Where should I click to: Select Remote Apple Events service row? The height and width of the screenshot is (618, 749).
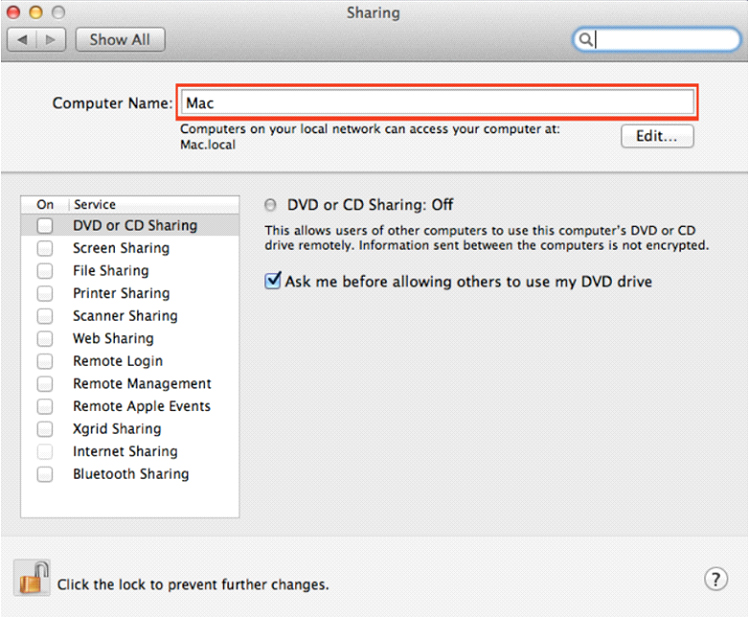(130, 406)
